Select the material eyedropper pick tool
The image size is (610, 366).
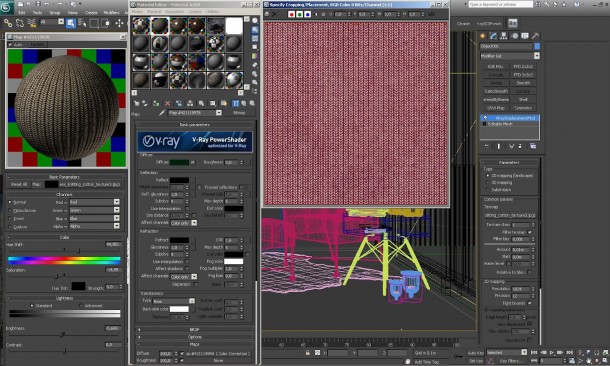click(162, 113)
